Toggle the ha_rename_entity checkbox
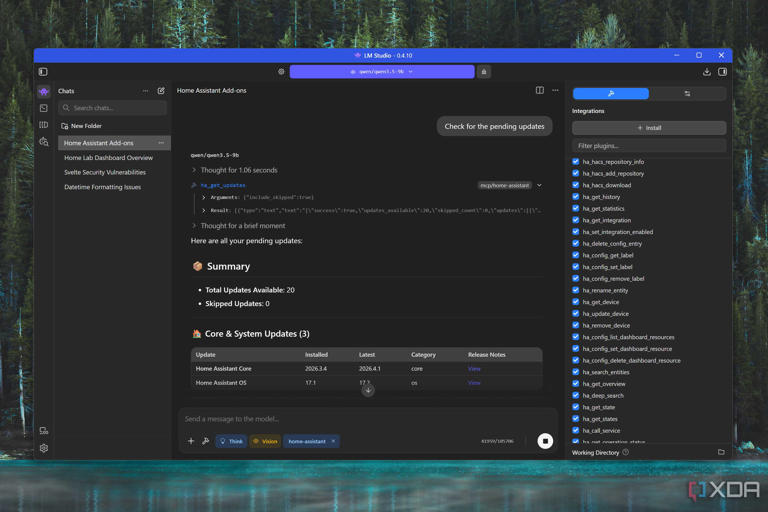Screen dimensions: 768x512 coord(576,290)
